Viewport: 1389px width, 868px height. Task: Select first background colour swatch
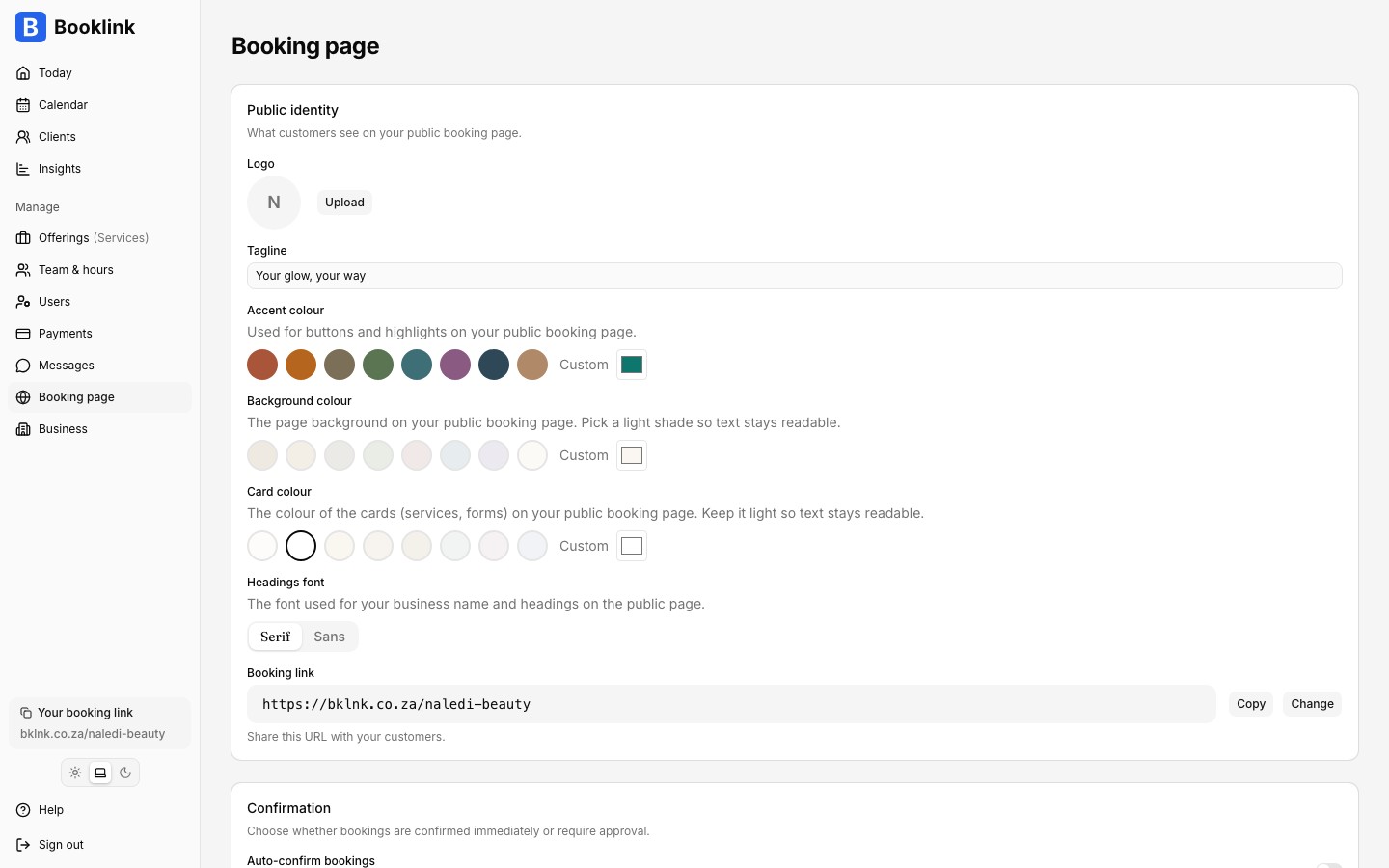[x=262, y=455]
